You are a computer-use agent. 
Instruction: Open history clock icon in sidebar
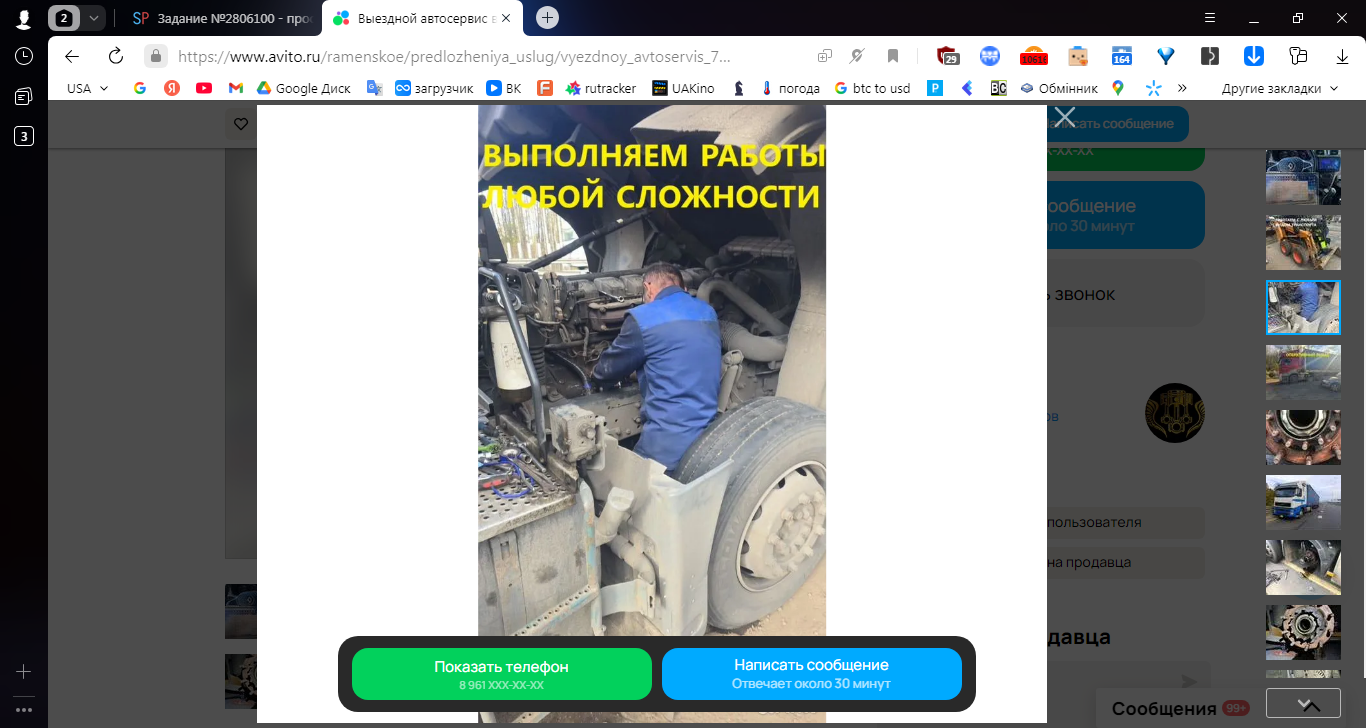[24, 56]
